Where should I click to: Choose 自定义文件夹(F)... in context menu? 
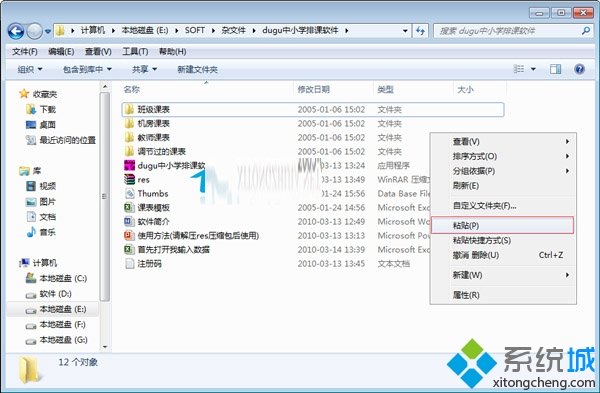(503, 206)
